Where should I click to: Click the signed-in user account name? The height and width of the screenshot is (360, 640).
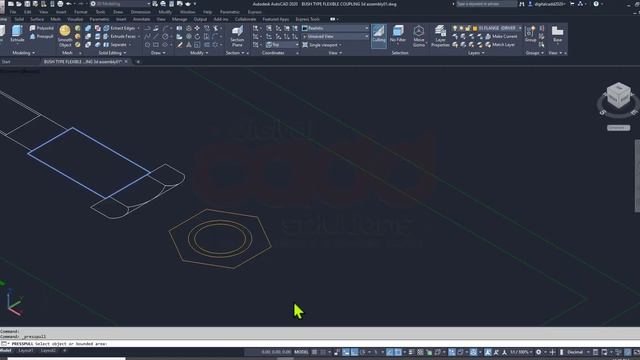549,4
